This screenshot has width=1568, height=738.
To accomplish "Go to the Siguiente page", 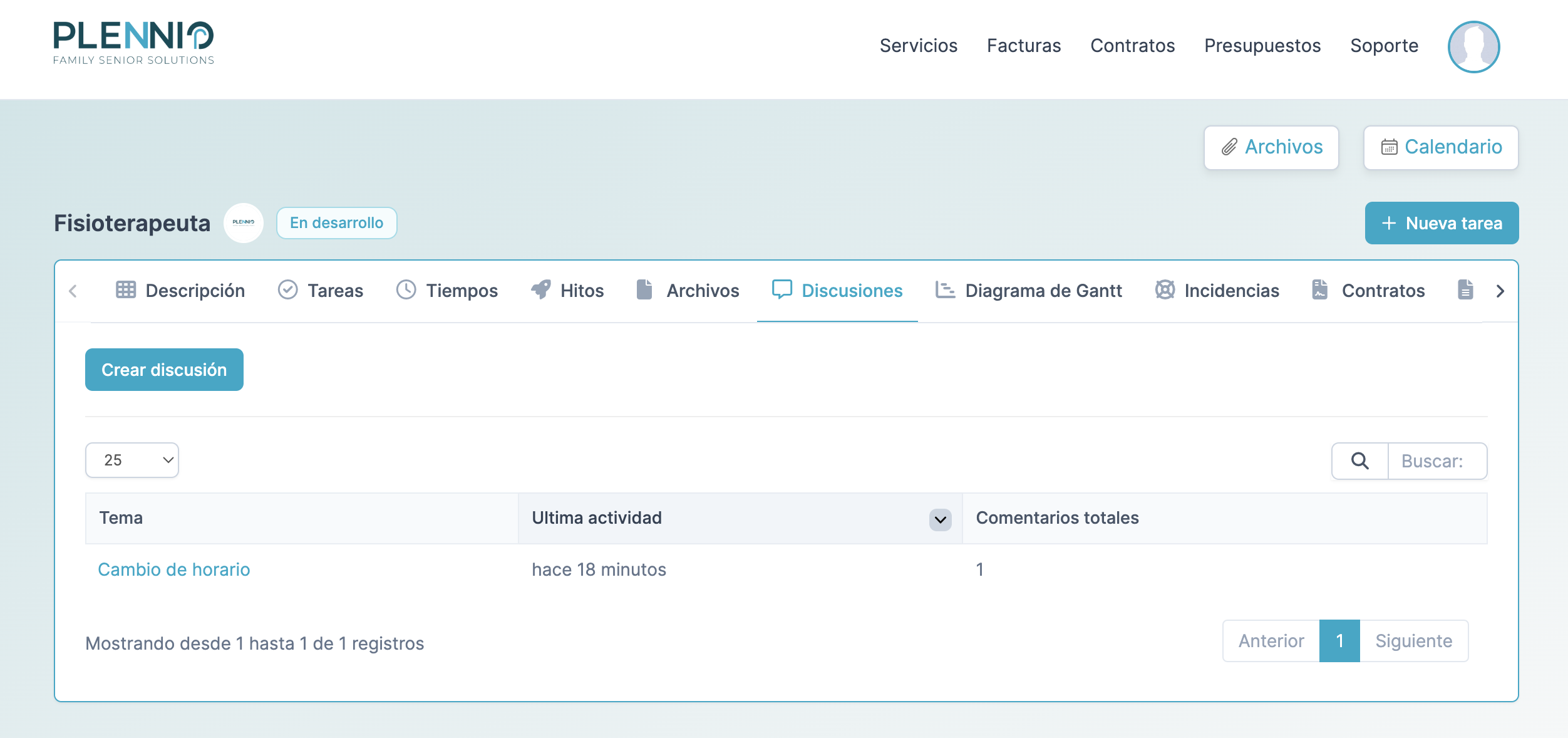I will 1414,641.
